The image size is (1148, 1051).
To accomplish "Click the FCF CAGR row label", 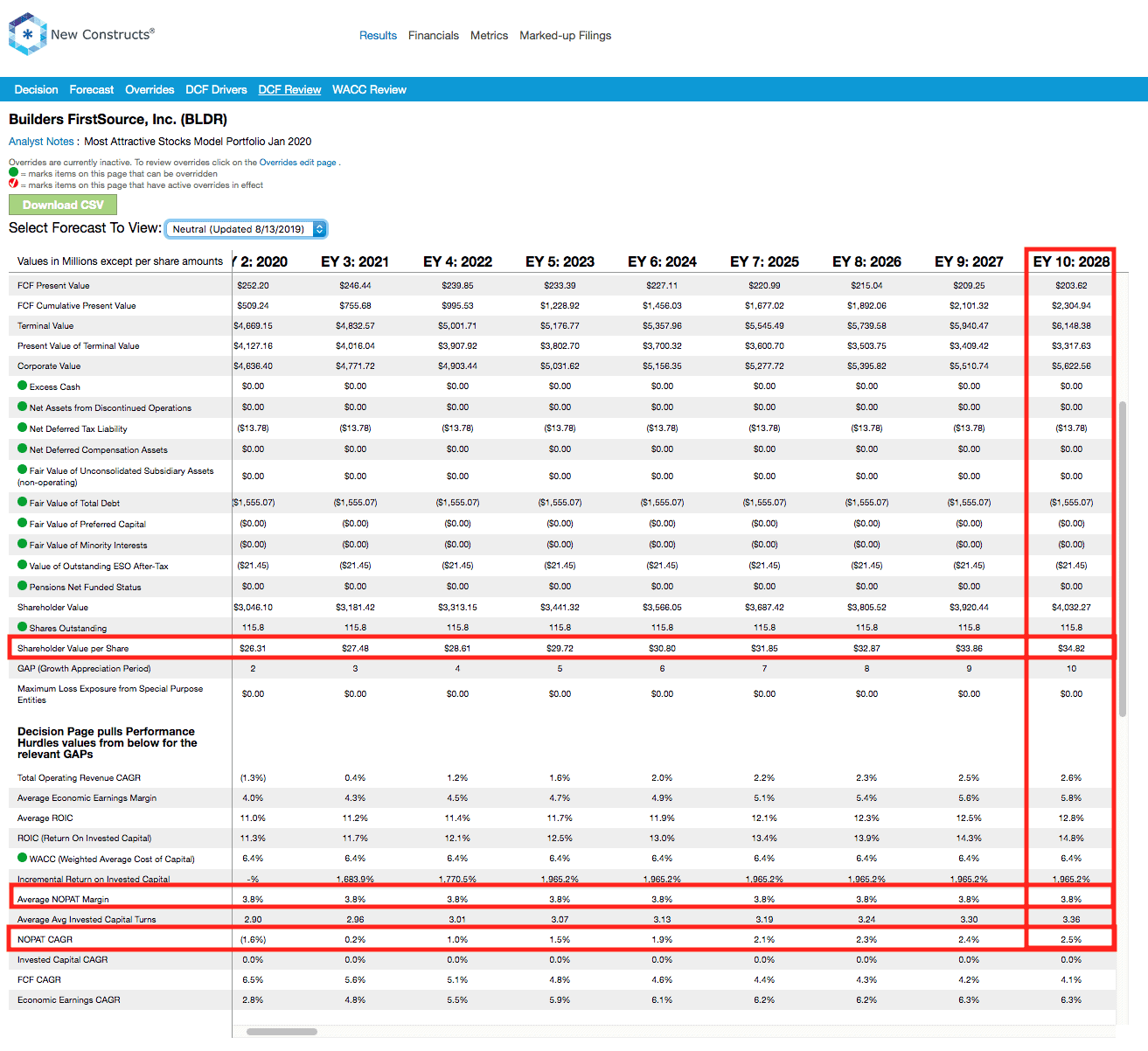I will (39, 980).
